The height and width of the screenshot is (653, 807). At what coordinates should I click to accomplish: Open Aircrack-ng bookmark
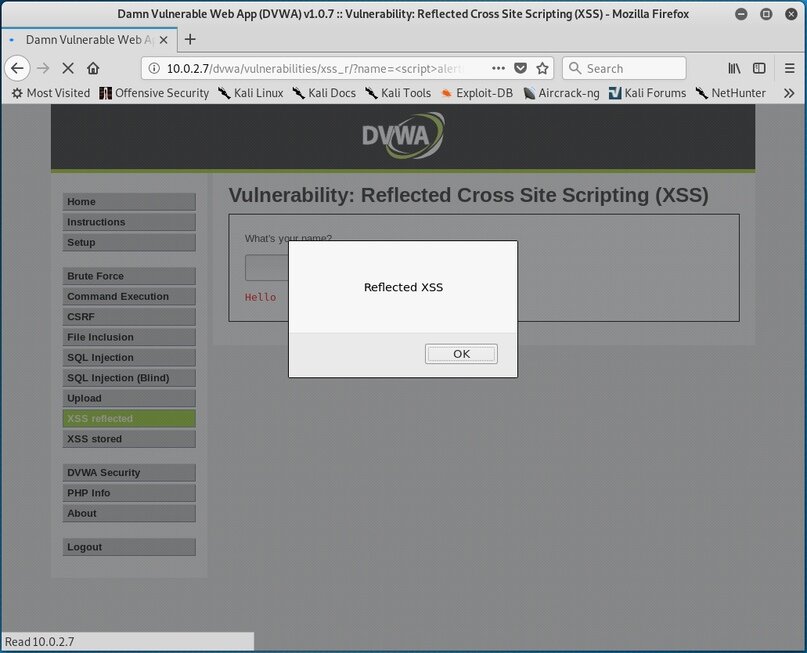pyautogui.click(x=561, y=93)
